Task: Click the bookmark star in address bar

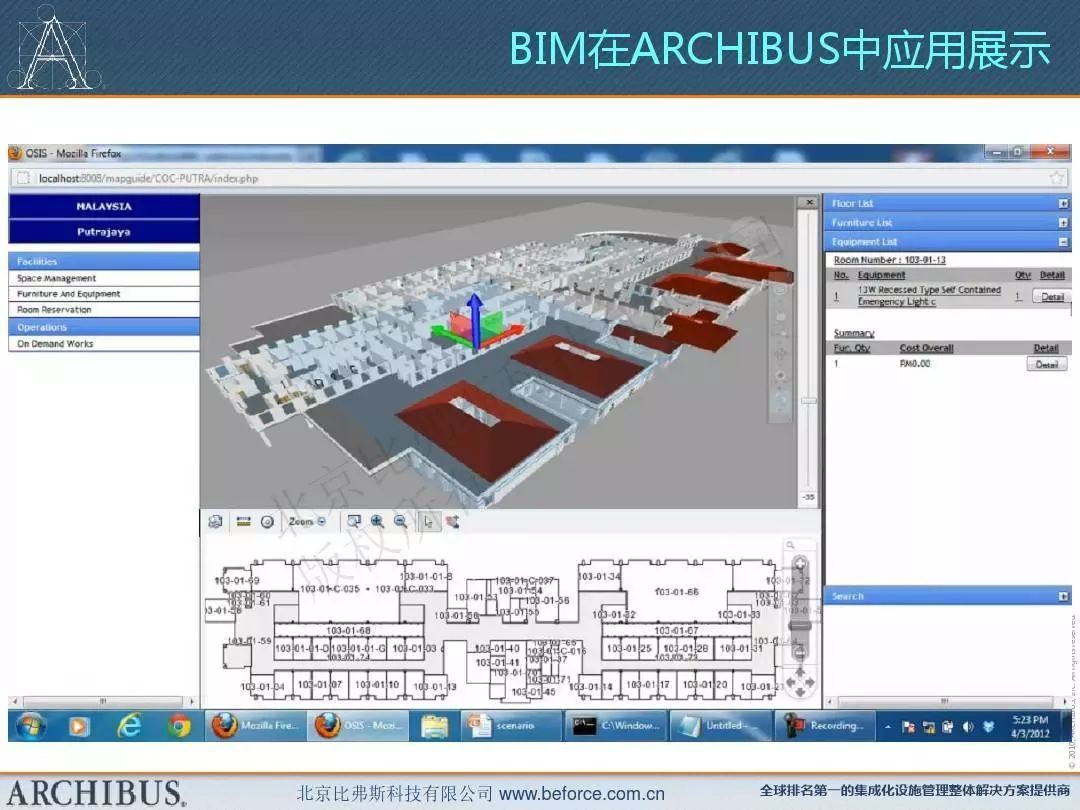Action: pos(1057,178)
